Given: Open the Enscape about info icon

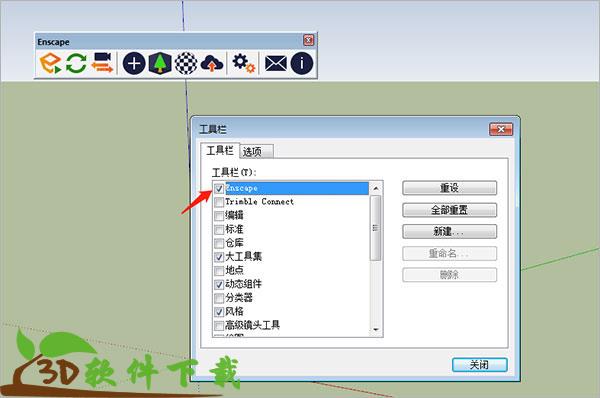Looking at the screenshot, I should click(302, 63).
